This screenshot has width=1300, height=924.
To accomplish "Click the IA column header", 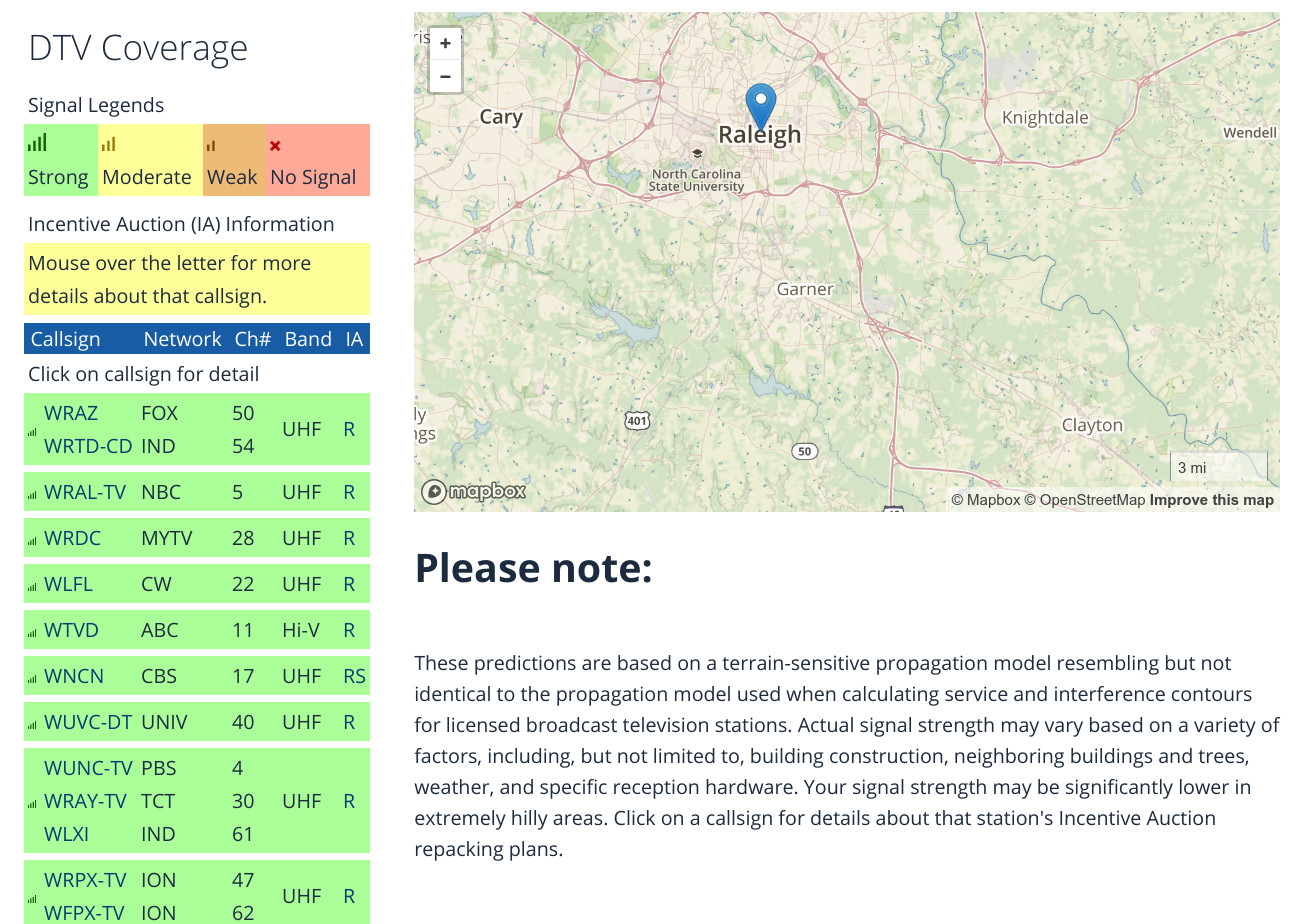I will pyautogui.click(x=354, y=339).
